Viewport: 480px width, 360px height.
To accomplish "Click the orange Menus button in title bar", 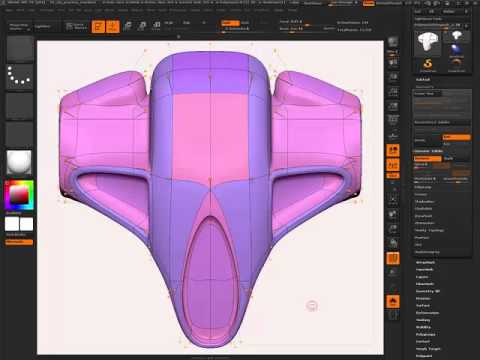I will [368, 3].
